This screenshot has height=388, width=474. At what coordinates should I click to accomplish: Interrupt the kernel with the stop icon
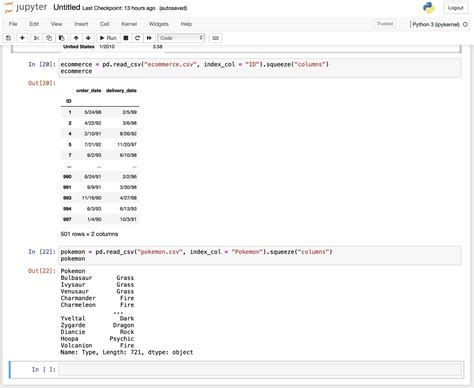click(x=126, y=38)
